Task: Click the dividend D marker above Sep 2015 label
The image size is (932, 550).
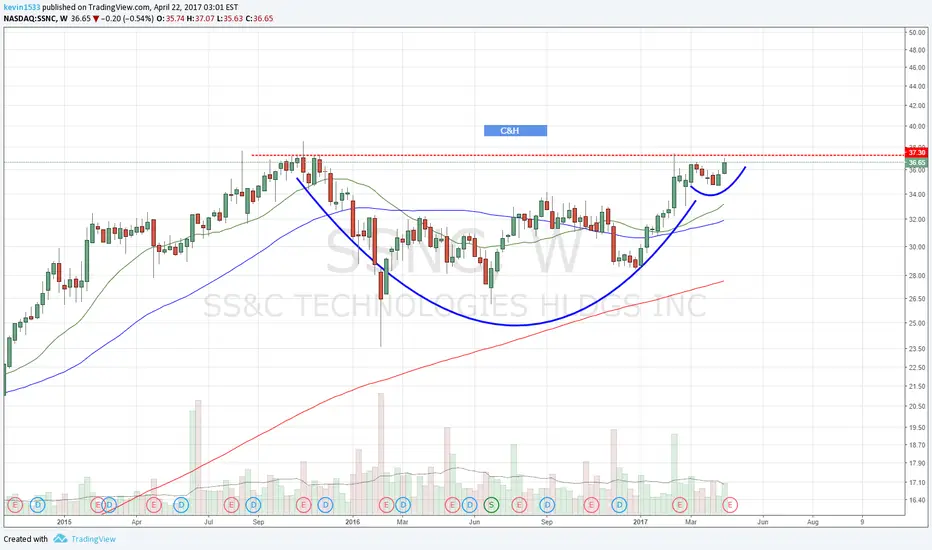Action: pyautogui.click(x=253, y=505)
